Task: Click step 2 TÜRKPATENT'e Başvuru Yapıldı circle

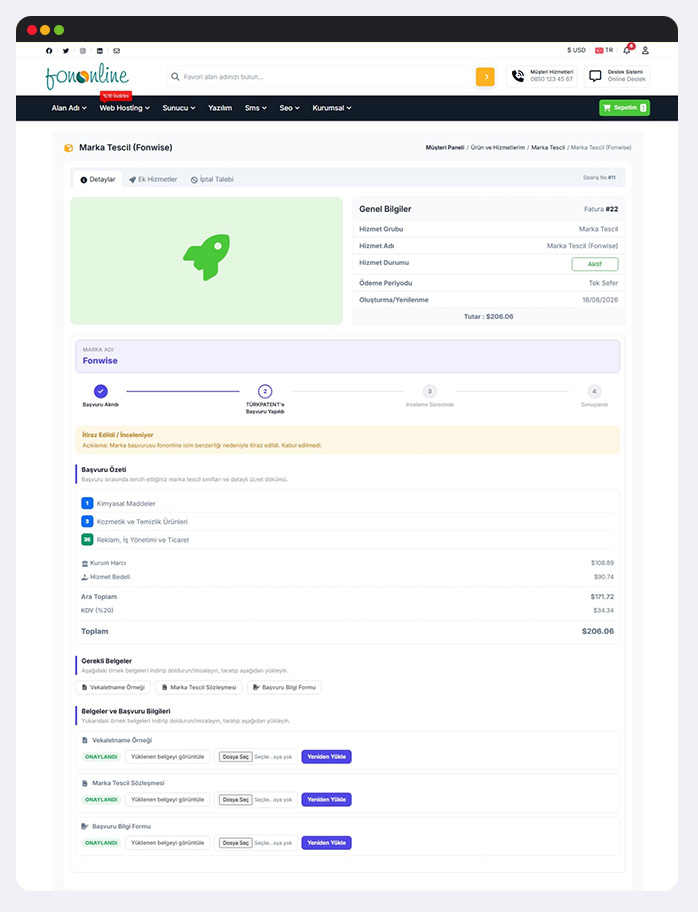Action: [265, 391]
